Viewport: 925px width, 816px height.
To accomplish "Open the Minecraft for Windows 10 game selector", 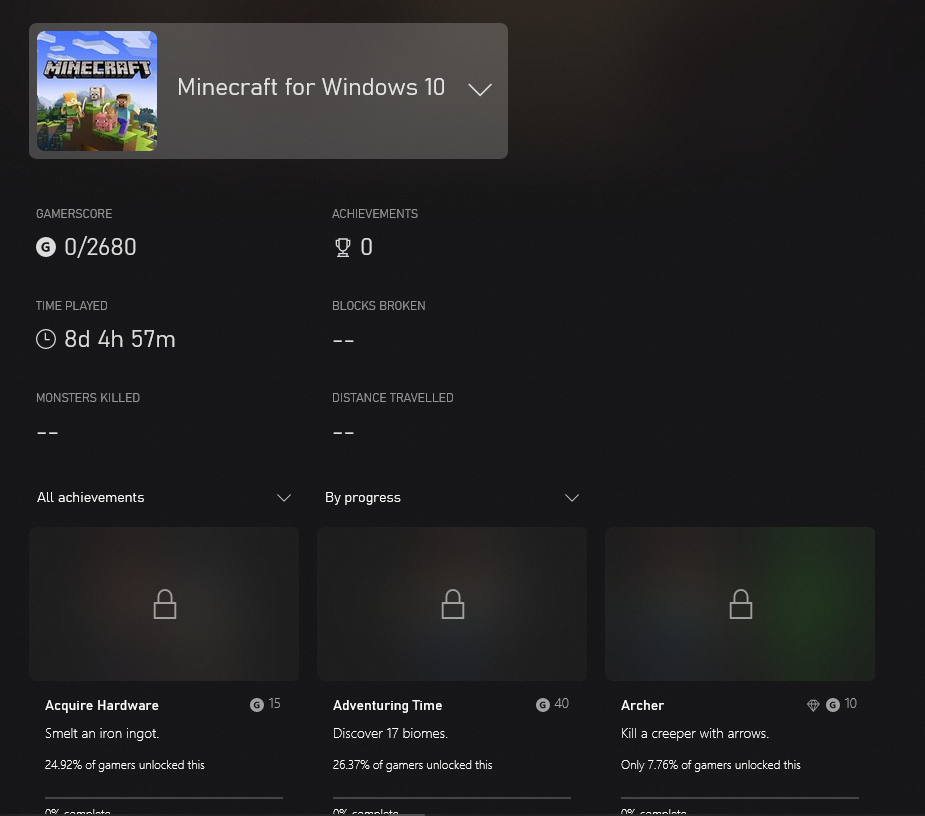I will [268, 91].
